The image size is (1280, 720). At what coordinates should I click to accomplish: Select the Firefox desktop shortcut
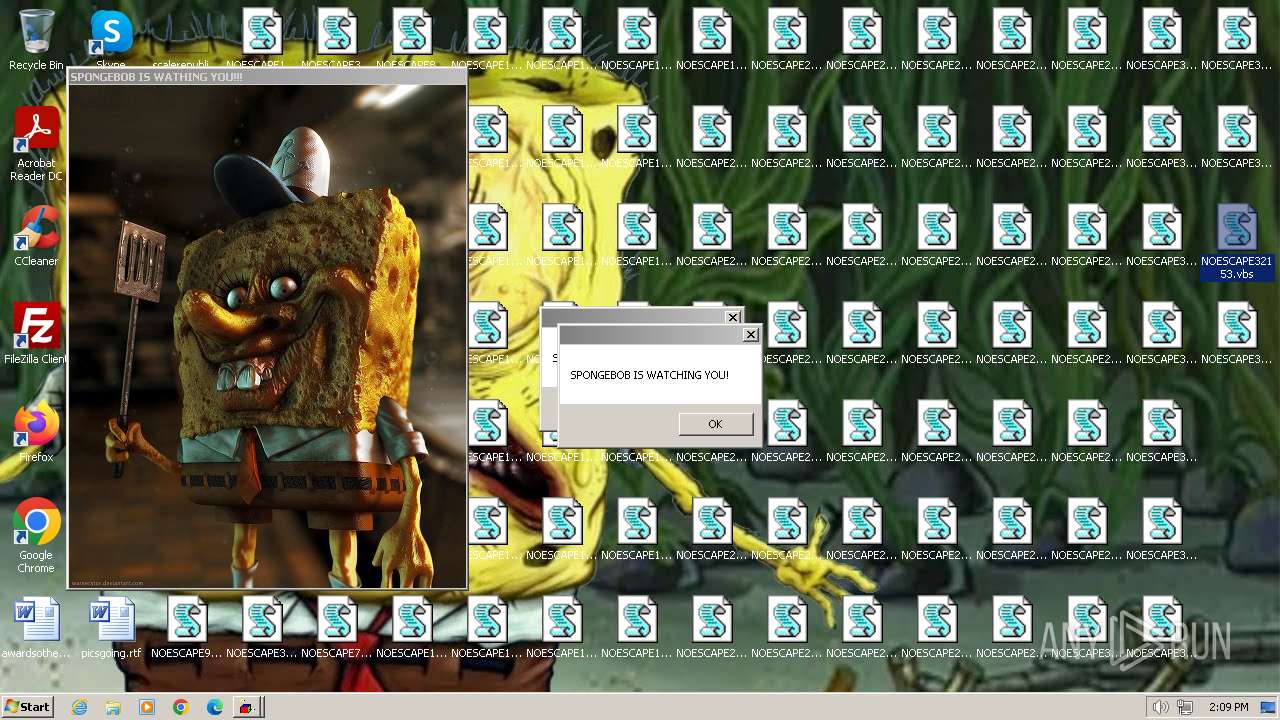click(36, 432)
